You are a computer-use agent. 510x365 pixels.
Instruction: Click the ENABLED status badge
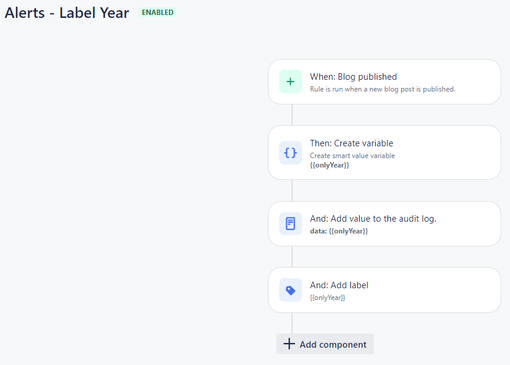pos(157,12)
